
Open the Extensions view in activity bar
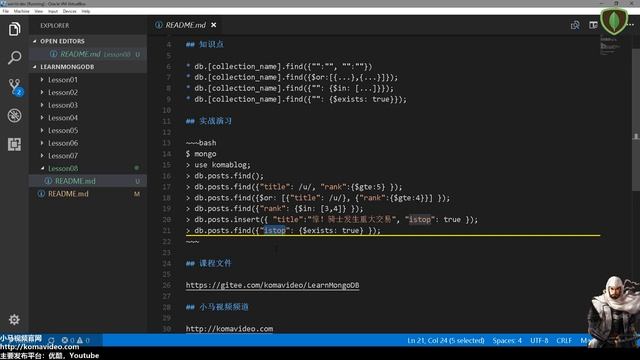pyautogui.click(x=14, y=144)
